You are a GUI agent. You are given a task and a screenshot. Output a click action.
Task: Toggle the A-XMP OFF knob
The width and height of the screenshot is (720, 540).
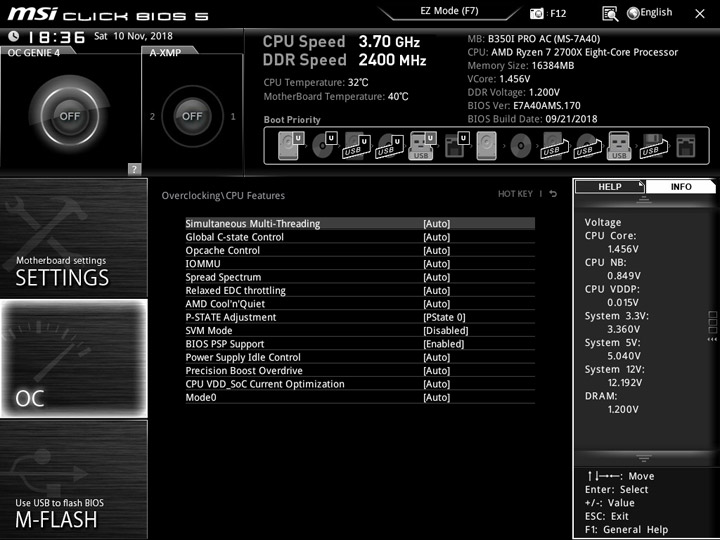tap(192, 116)
